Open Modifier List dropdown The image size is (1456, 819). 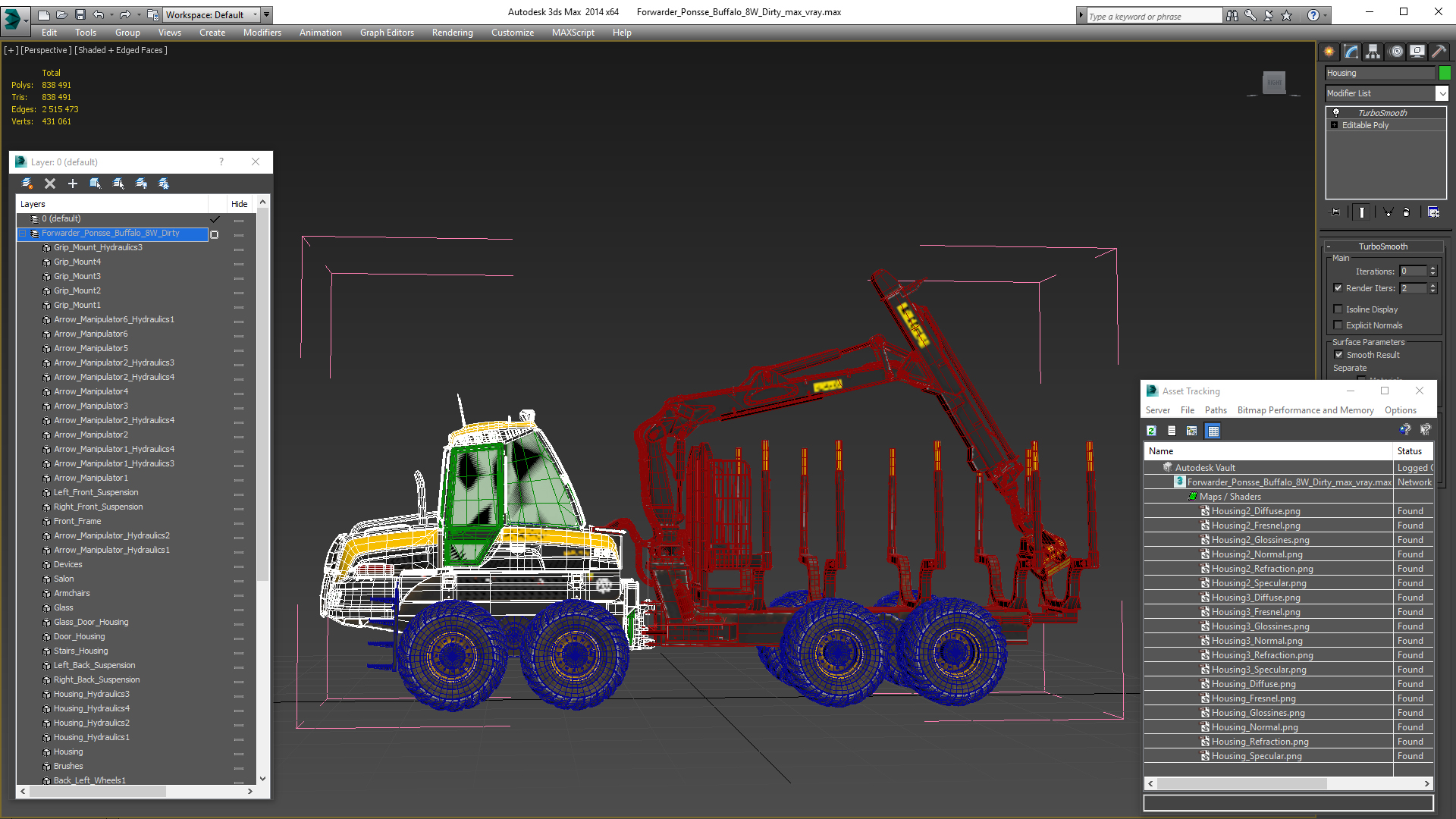1442,93
